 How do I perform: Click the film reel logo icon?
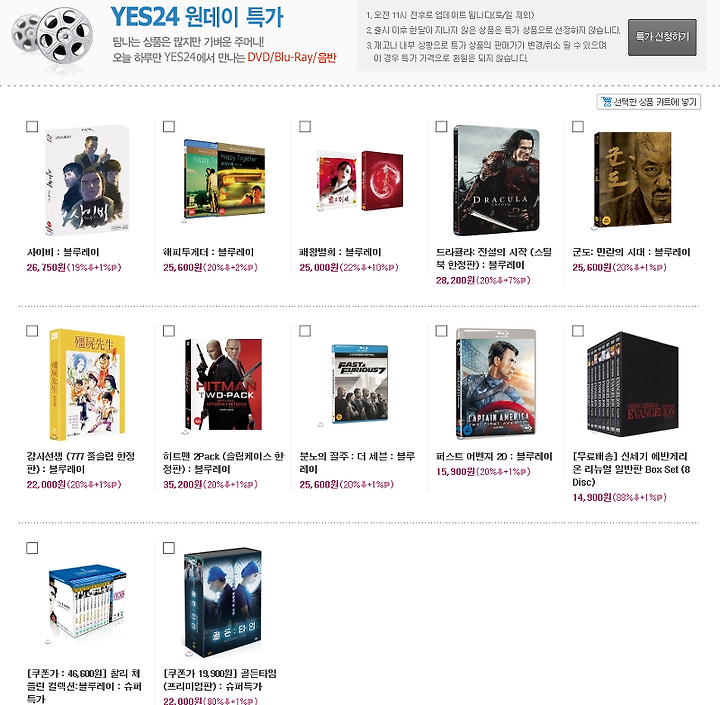[x=52, y=37]
